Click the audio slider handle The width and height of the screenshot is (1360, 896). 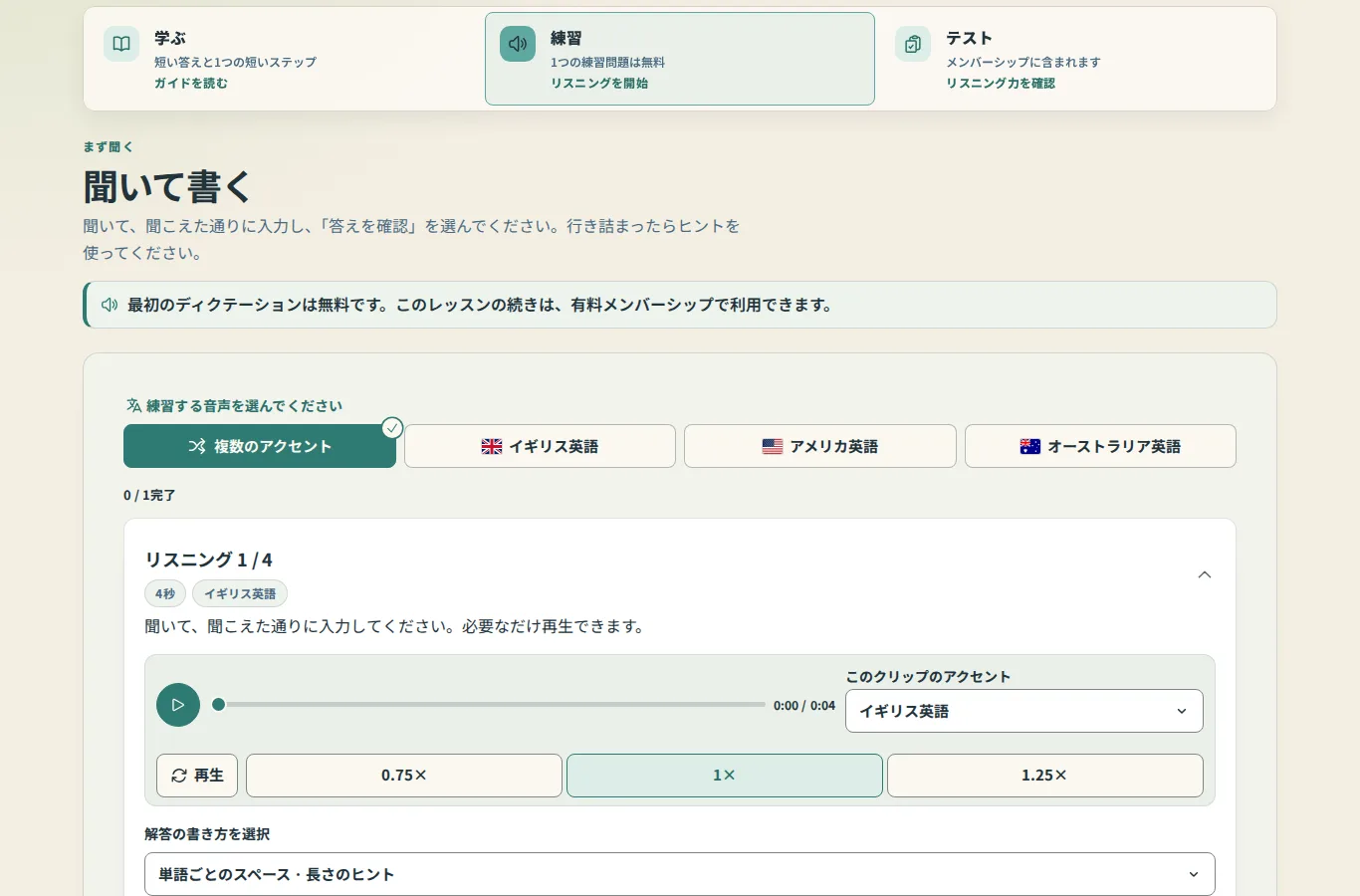[x=219, y=705]
